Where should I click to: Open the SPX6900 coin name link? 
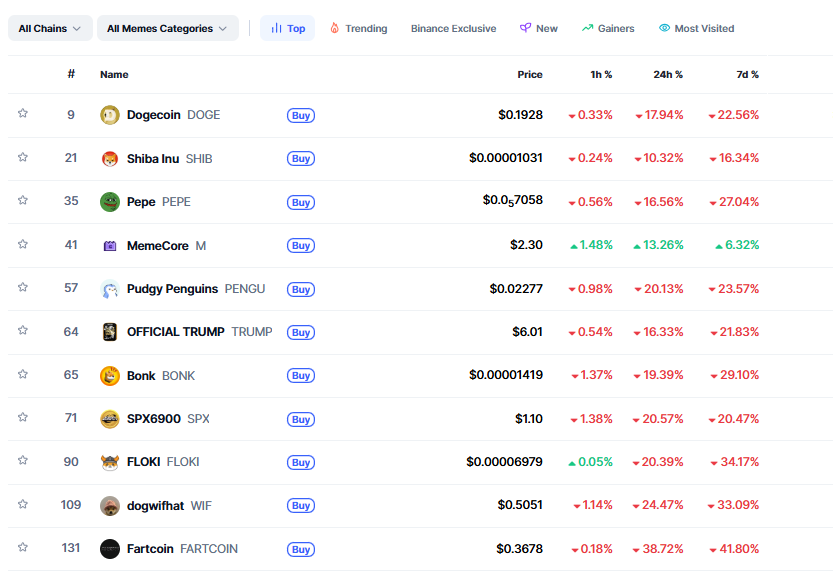coord(153,418)
